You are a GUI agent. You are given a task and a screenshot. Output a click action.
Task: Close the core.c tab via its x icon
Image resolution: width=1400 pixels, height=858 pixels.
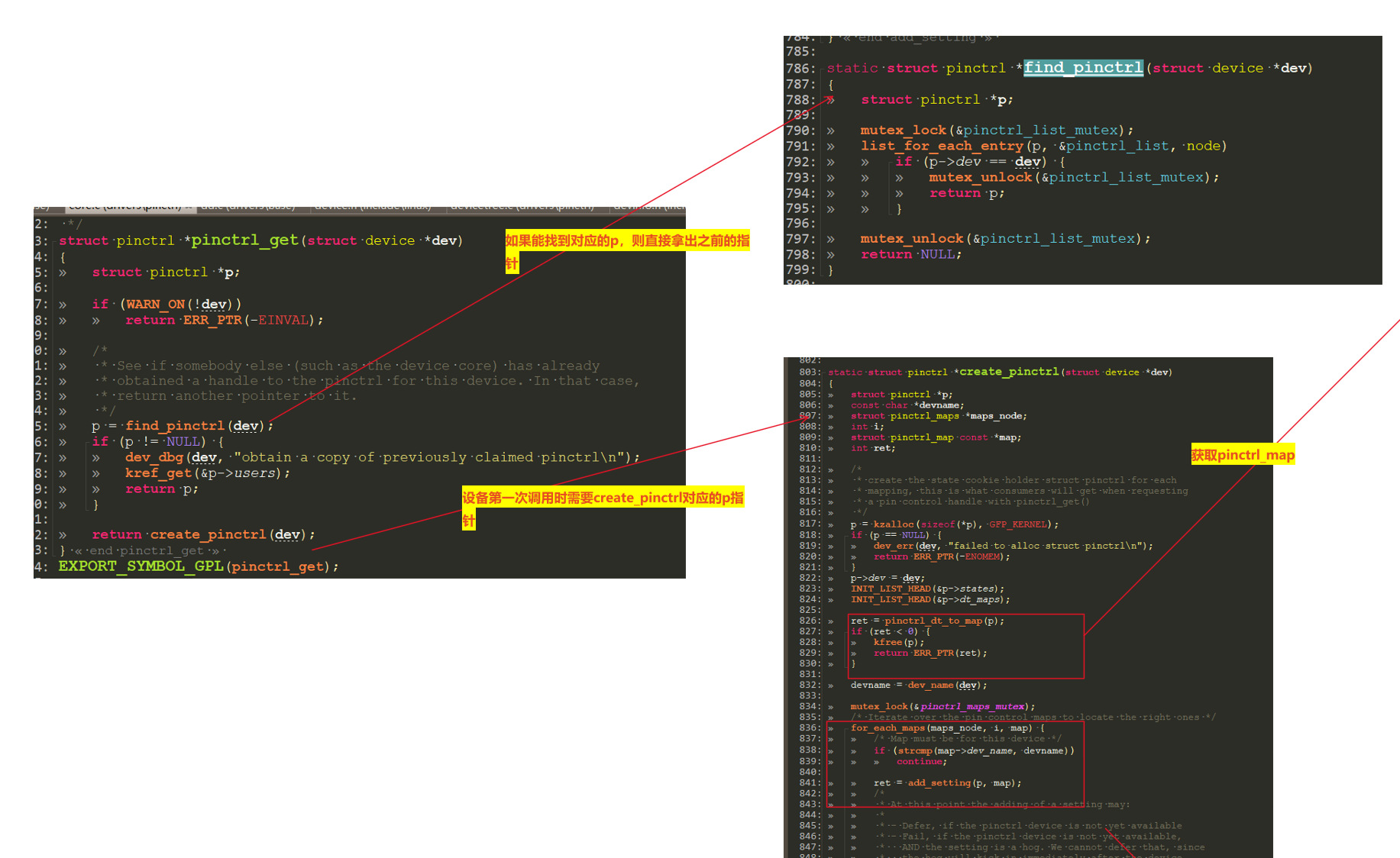point(187,206)
